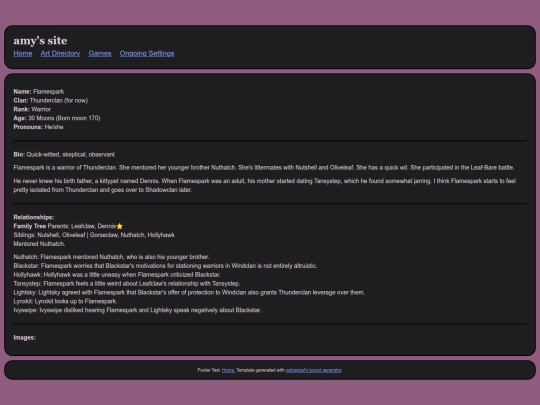Go to the Games page
Screen dimensions: 540x405
tap(100, 53)
